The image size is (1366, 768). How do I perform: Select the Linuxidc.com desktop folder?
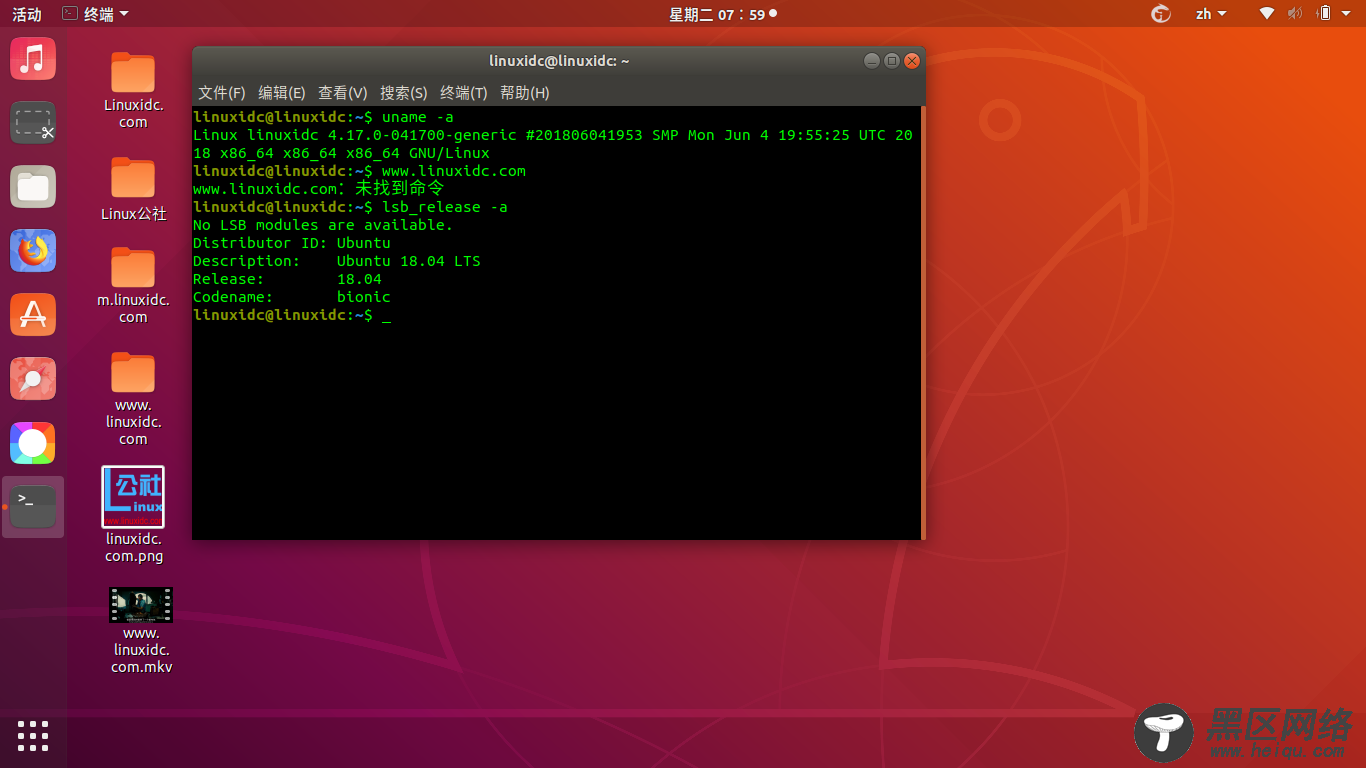click(133, 91)
